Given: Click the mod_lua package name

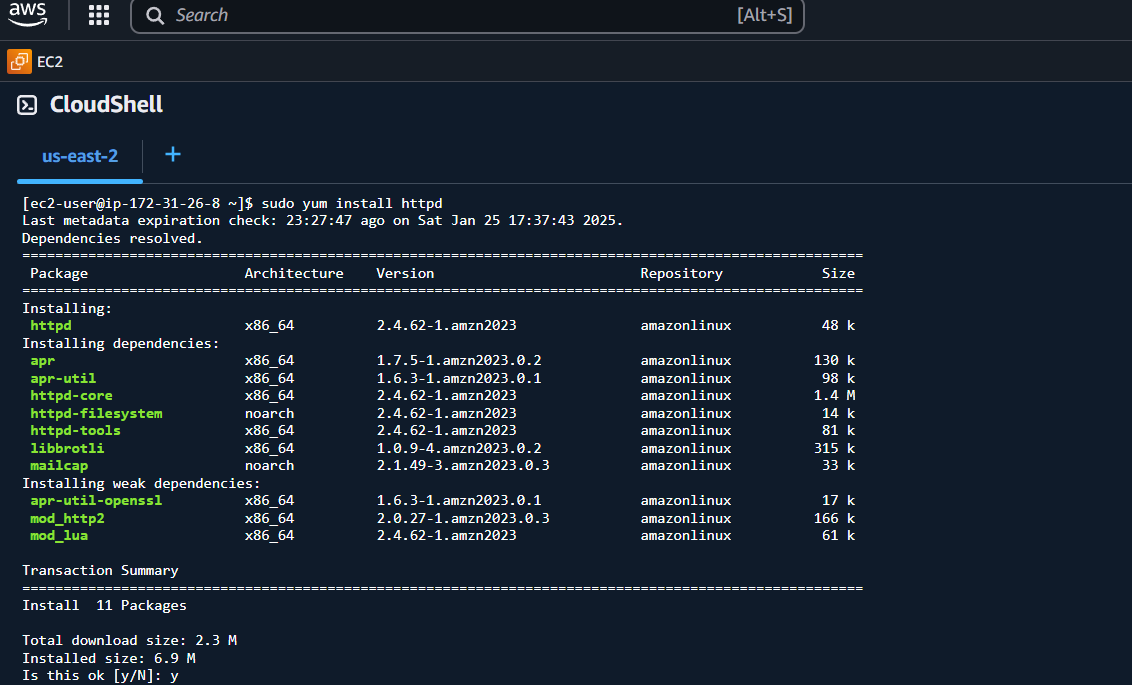Looking at the screenshot, I should [58, 536].
